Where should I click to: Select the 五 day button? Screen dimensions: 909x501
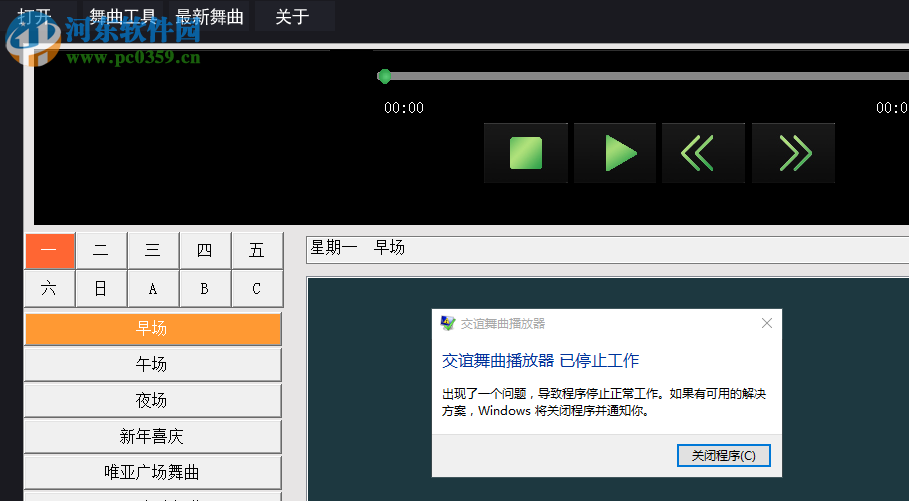(x=257, y=250)
